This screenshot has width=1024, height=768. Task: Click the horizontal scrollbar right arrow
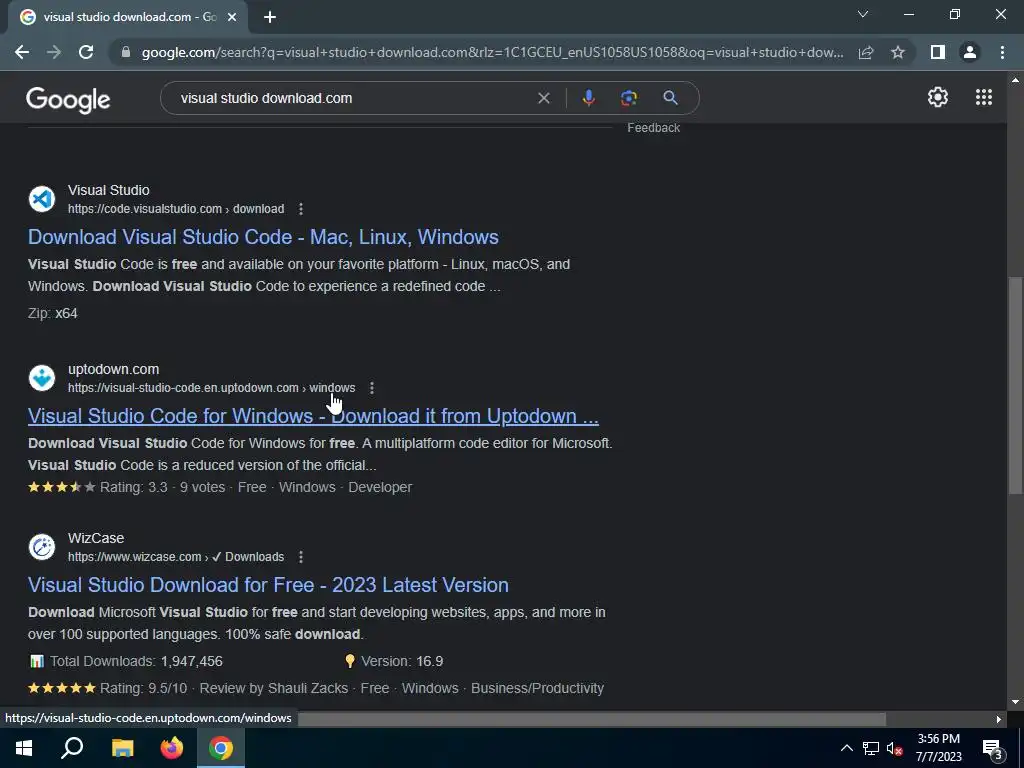tap(999, 719)
